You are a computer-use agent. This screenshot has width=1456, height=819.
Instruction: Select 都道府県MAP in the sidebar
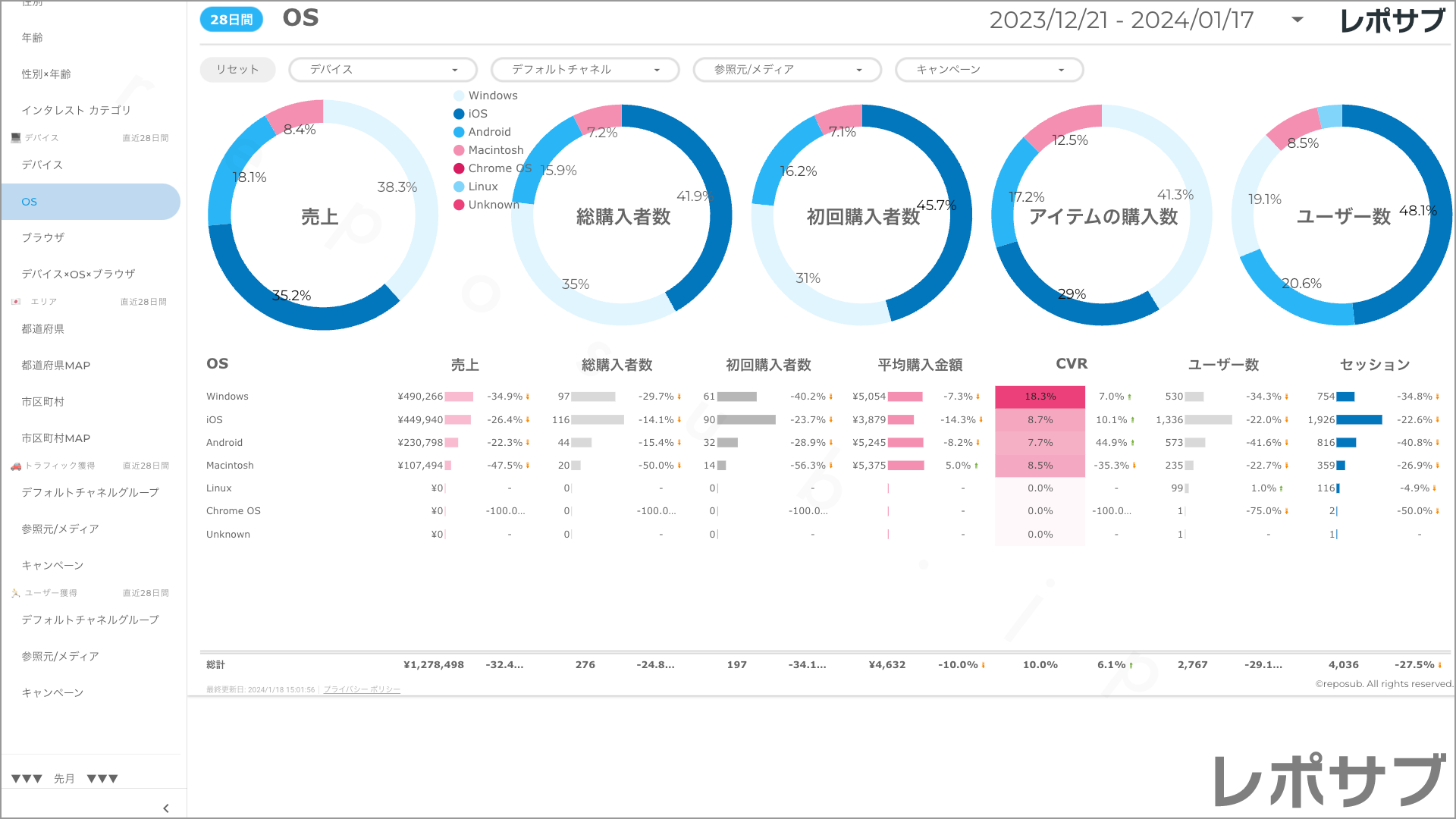pos(56,366)
